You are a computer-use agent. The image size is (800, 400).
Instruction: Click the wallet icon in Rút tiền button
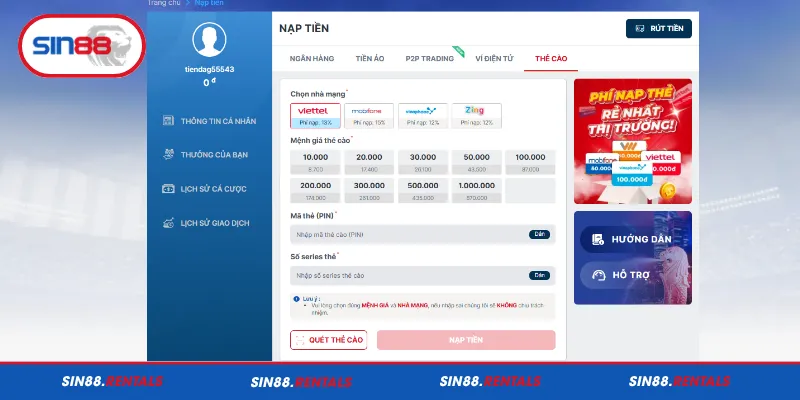click(x=640, y=29)
